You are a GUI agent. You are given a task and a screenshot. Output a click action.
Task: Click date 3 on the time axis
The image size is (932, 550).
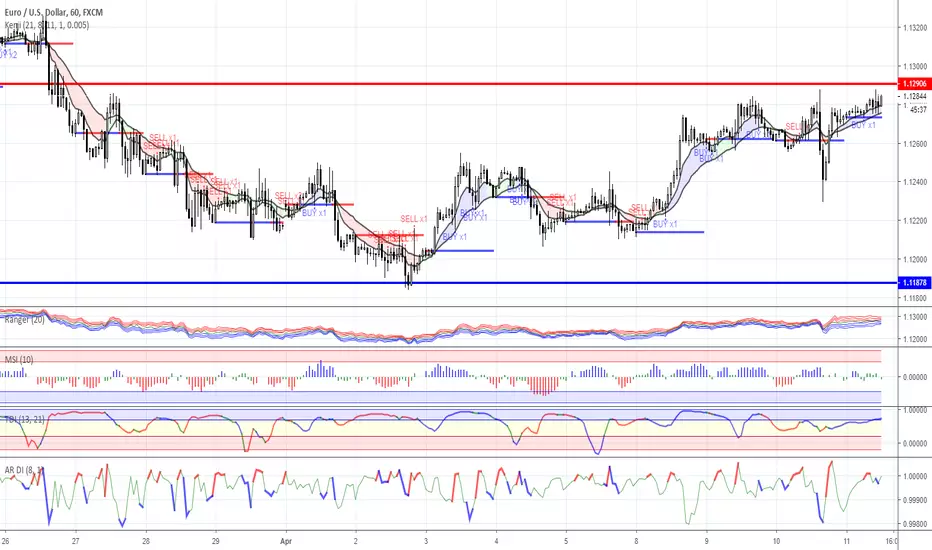click(426, 541)
